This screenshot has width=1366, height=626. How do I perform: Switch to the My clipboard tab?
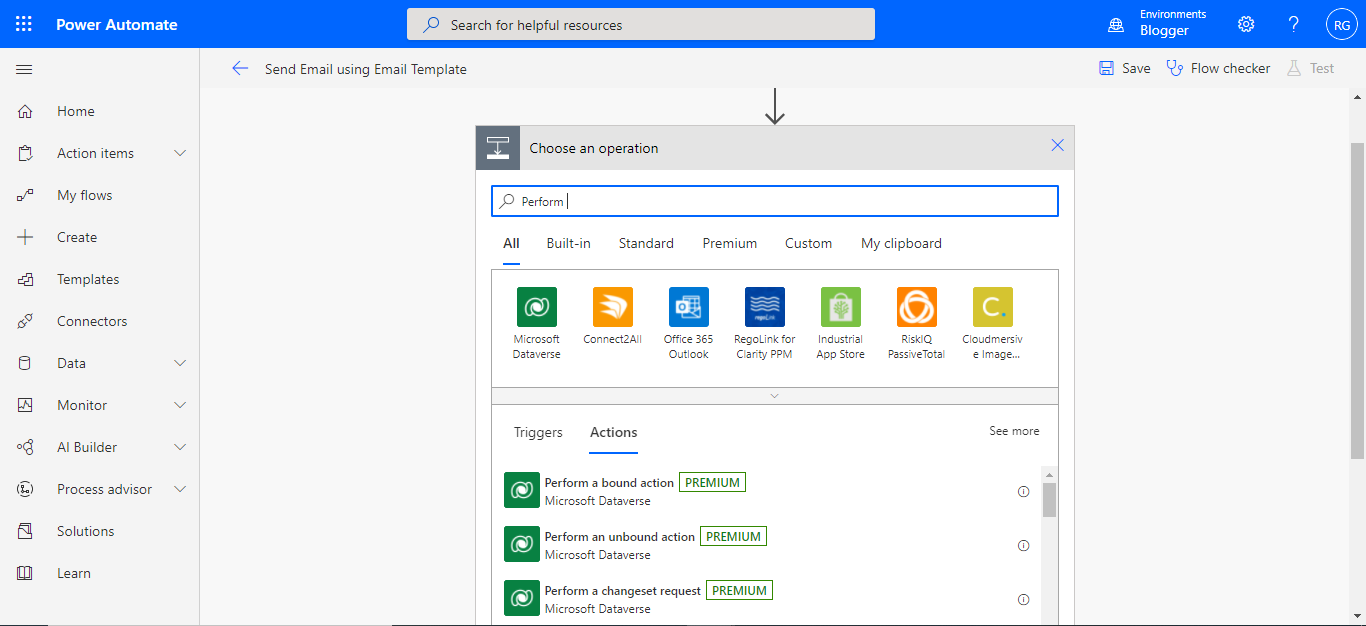[901, 243]
